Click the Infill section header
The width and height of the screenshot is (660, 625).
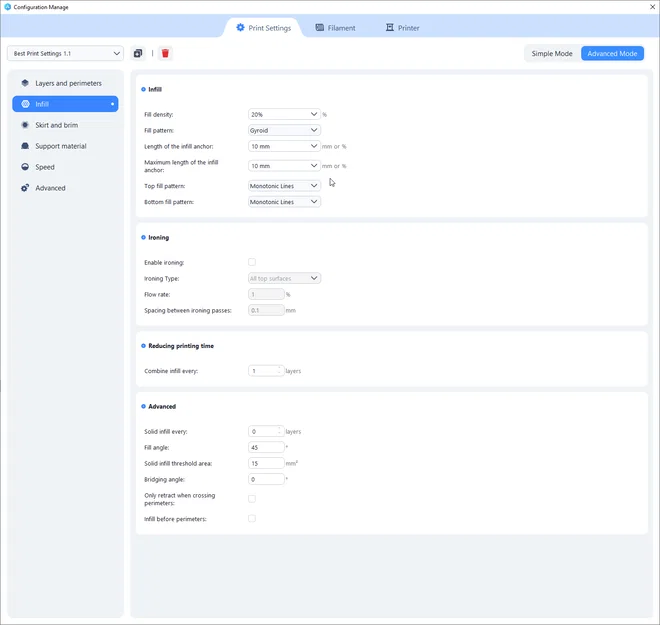[x=155, y=89]
